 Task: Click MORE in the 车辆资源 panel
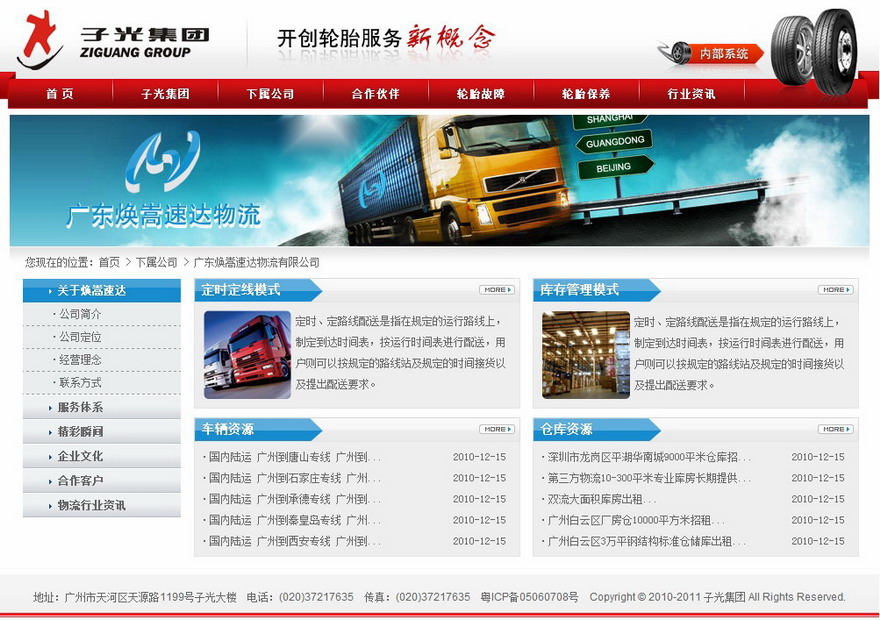click(x=497, y=429)
